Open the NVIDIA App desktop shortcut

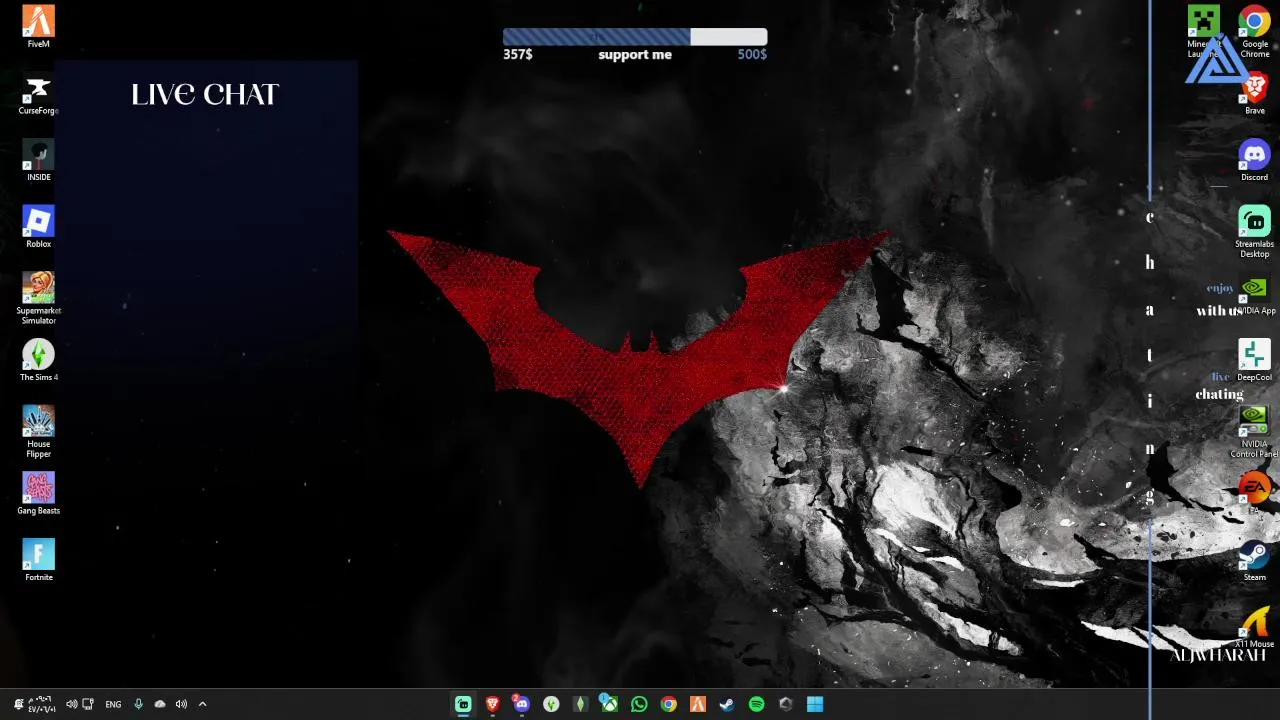tap(1254, 296)
